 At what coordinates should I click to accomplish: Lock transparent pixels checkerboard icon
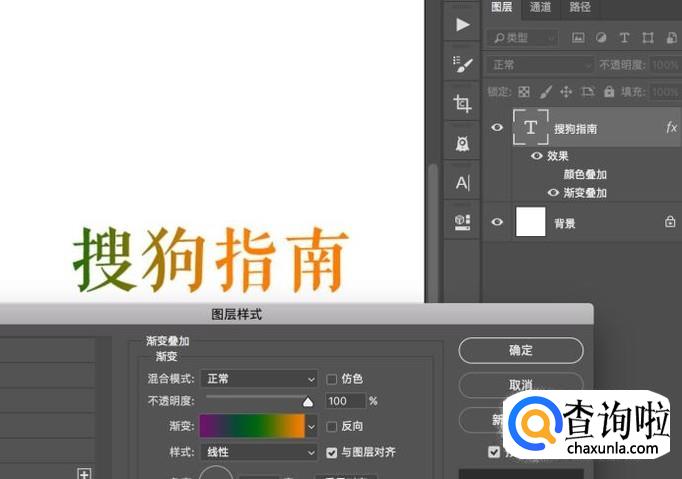[524, 91]
